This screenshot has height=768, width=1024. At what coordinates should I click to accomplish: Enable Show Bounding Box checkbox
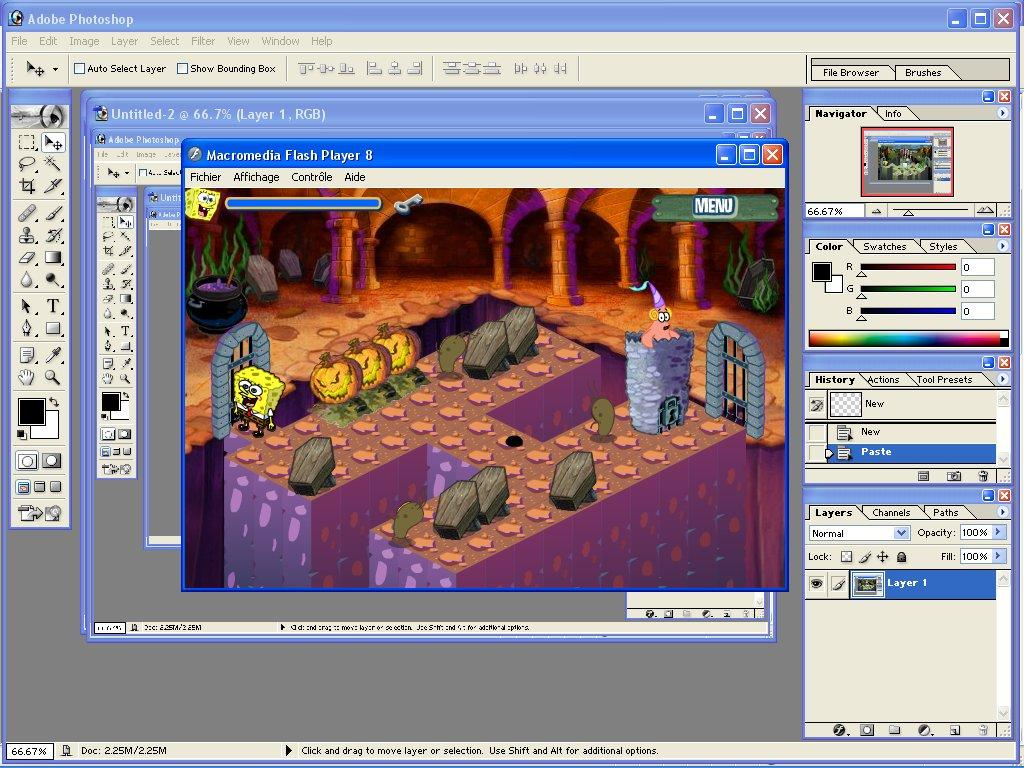coord(183,69)
